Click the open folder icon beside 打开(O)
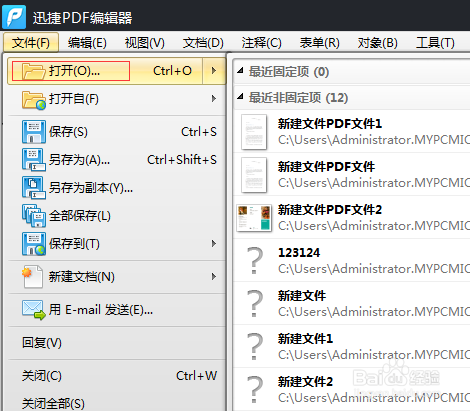Image resolution: width=470 pixels, height=411 pixels. click(33, 71)
